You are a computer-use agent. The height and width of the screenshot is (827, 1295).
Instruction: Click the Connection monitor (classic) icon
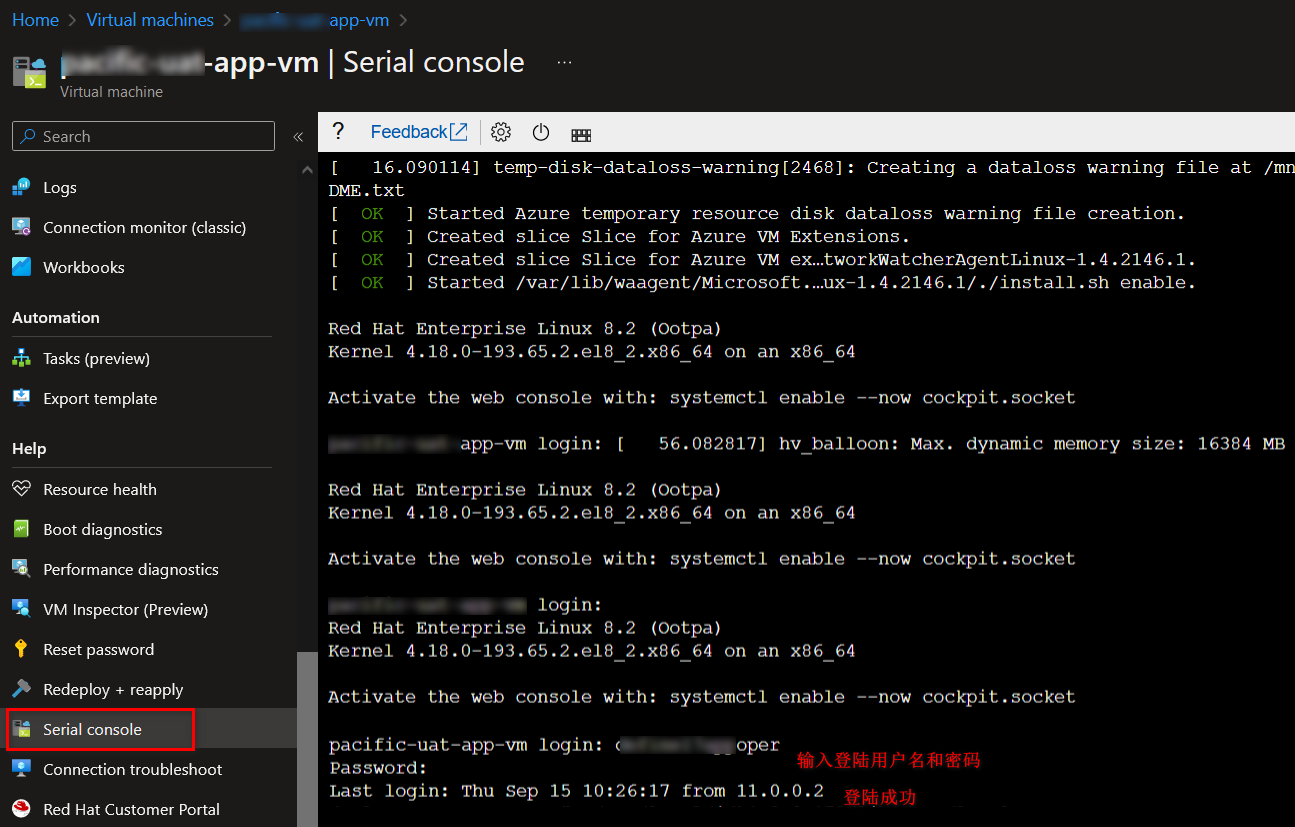point(21,227)
